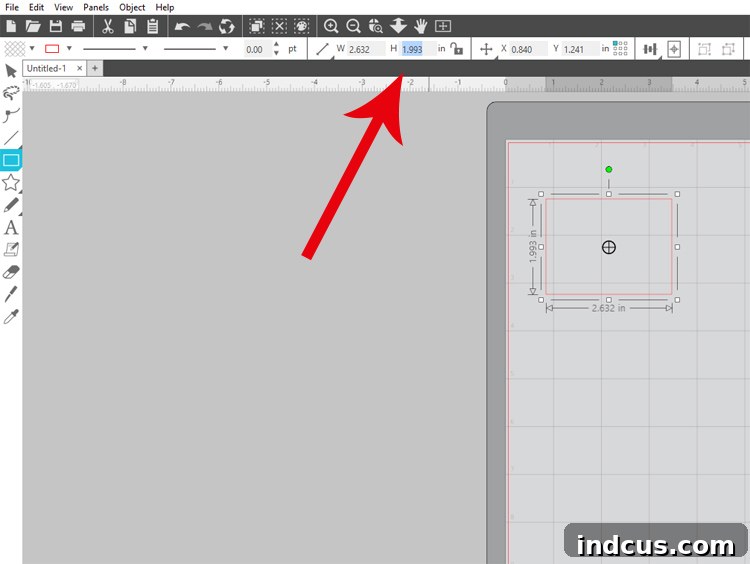Save the file with the floppy disk icon

pyautogui.click(x=56, y=26)
